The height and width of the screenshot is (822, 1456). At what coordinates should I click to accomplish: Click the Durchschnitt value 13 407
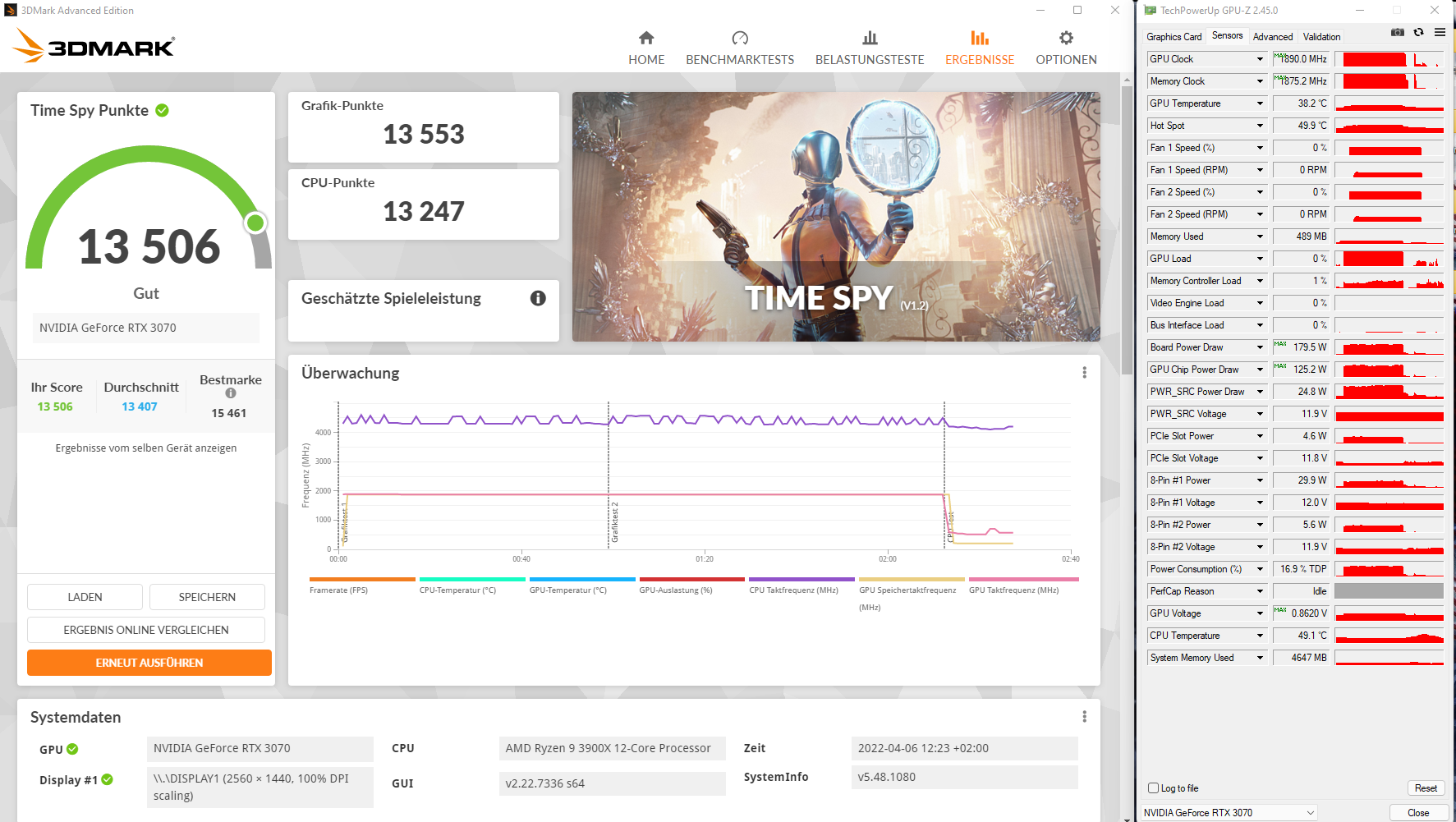tap(140, 406)
